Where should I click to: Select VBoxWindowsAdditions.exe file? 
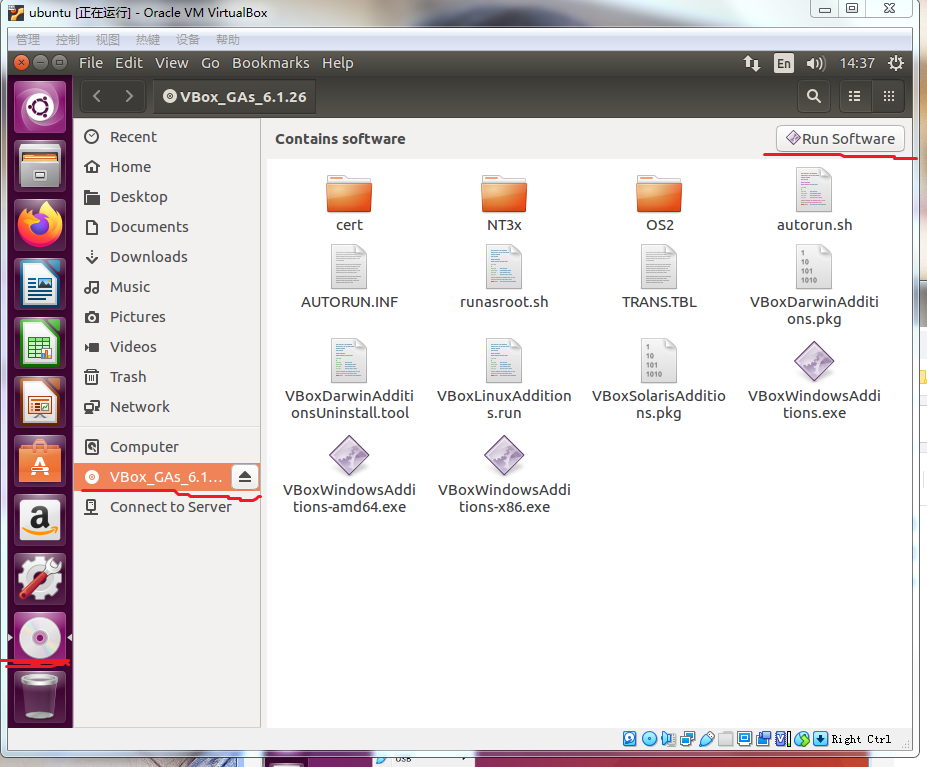click(814, 380)
